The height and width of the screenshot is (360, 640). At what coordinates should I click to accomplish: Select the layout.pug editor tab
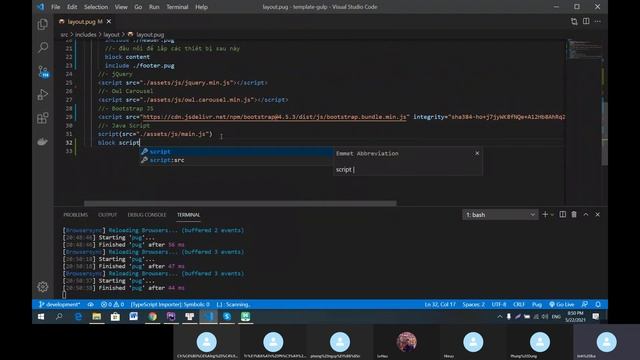coord(85,21)
